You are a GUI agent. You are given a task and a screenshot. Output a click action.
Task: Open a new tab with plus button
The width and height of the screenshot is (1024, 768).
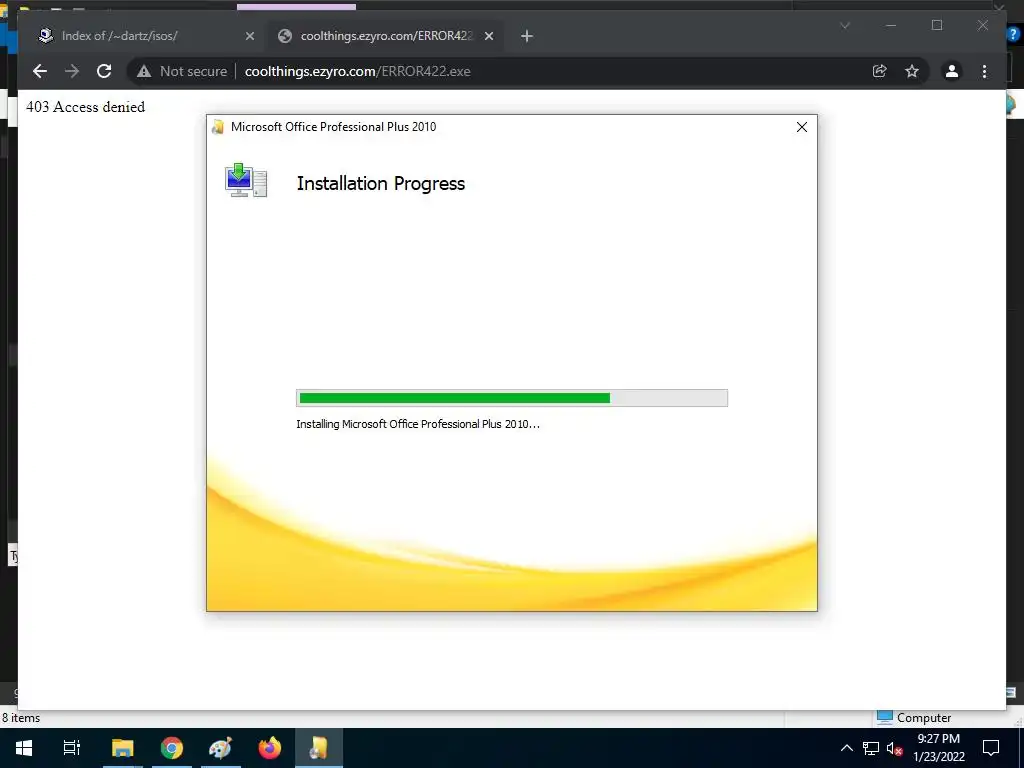527,36
